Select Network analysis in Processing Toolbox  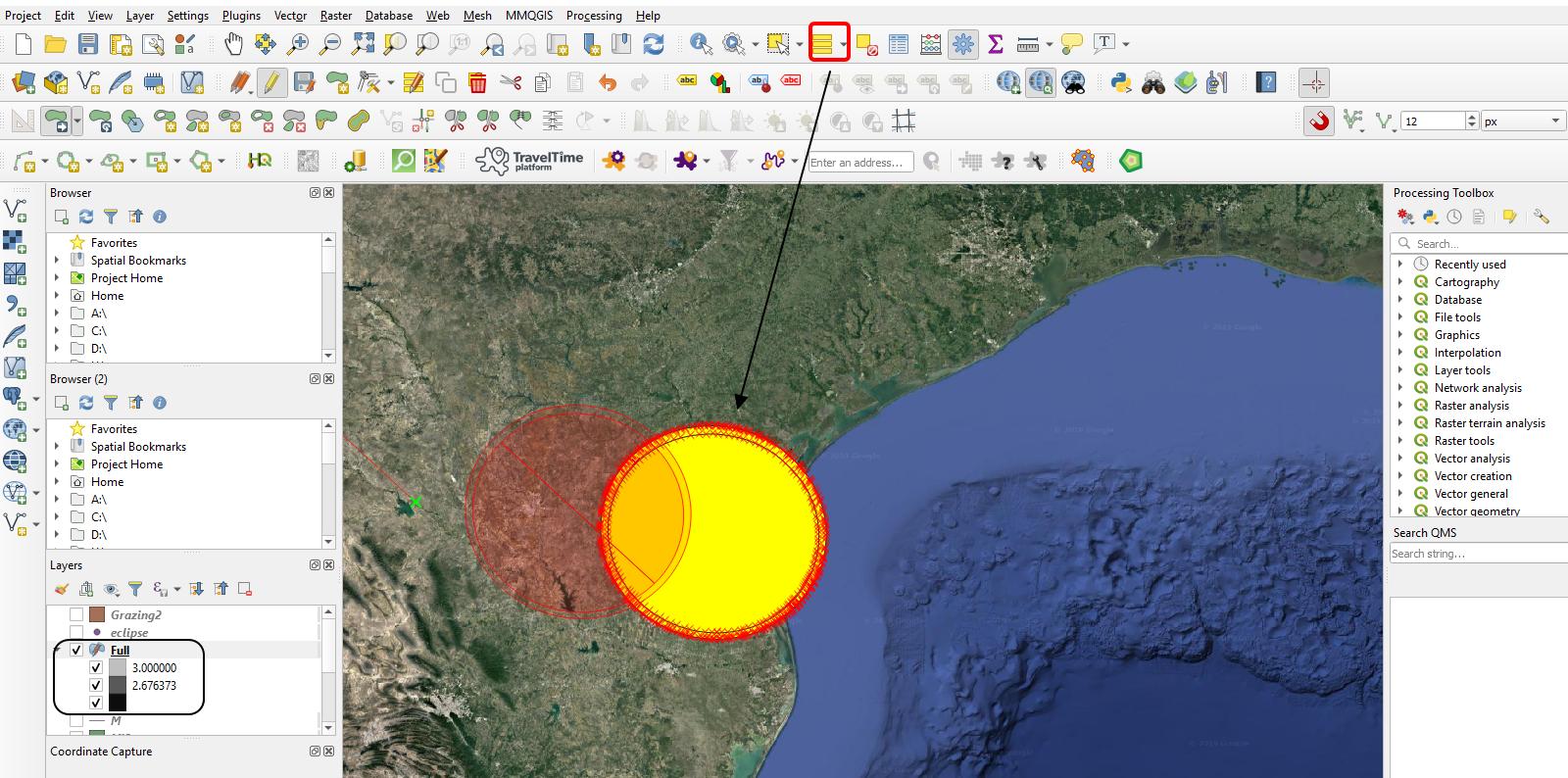pyautogui.click(x=1478, y=387)
